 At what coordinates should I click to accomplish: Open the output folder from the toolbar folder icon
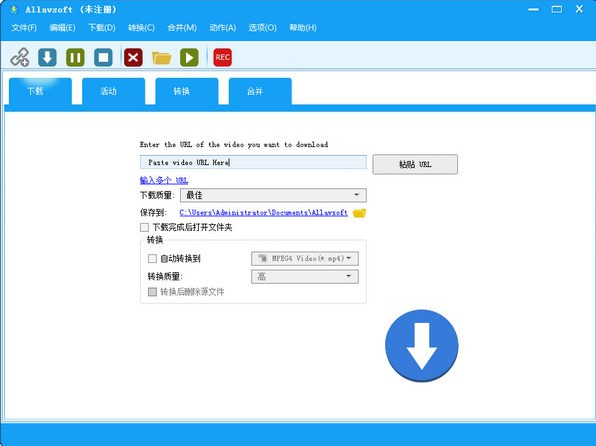(161, 58)
